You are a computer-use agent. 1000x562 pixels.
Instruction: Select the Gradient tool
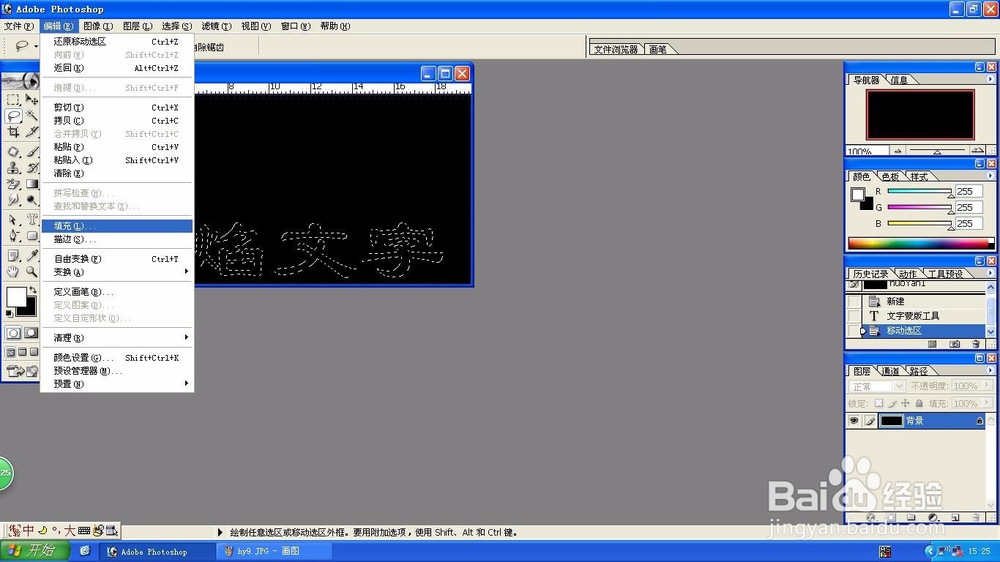tap(31, 184)
